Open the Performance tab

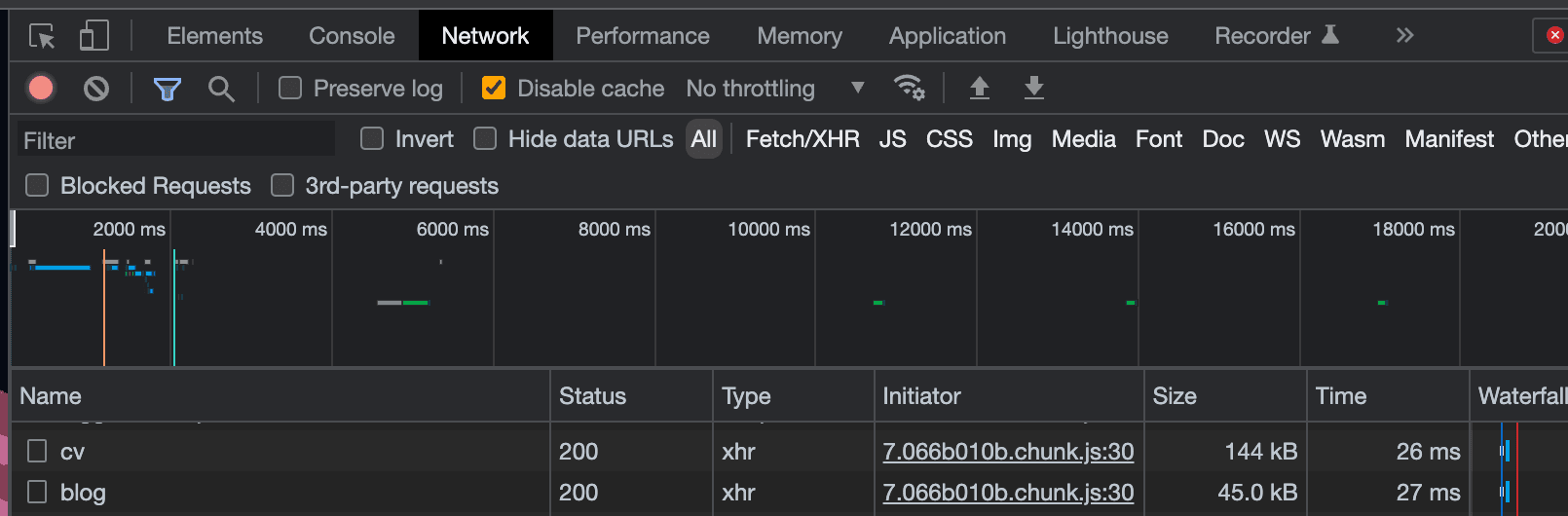click(642, 36)
